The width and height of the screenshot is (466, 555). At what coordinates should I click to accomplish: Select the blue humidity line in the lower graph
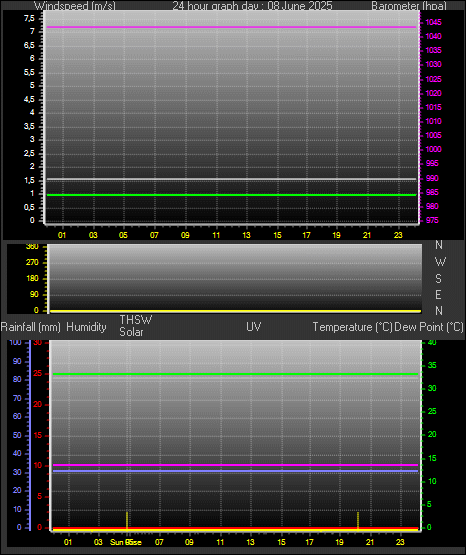[235, 471]
